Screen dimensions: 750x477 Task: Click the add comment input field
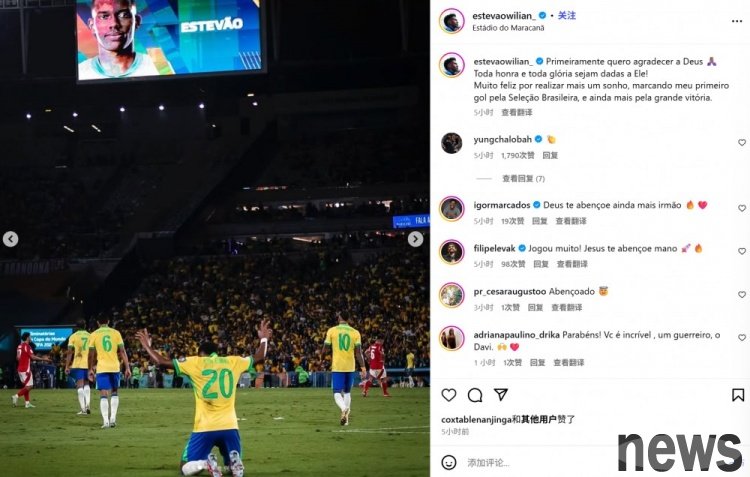(x=536, y=463)
